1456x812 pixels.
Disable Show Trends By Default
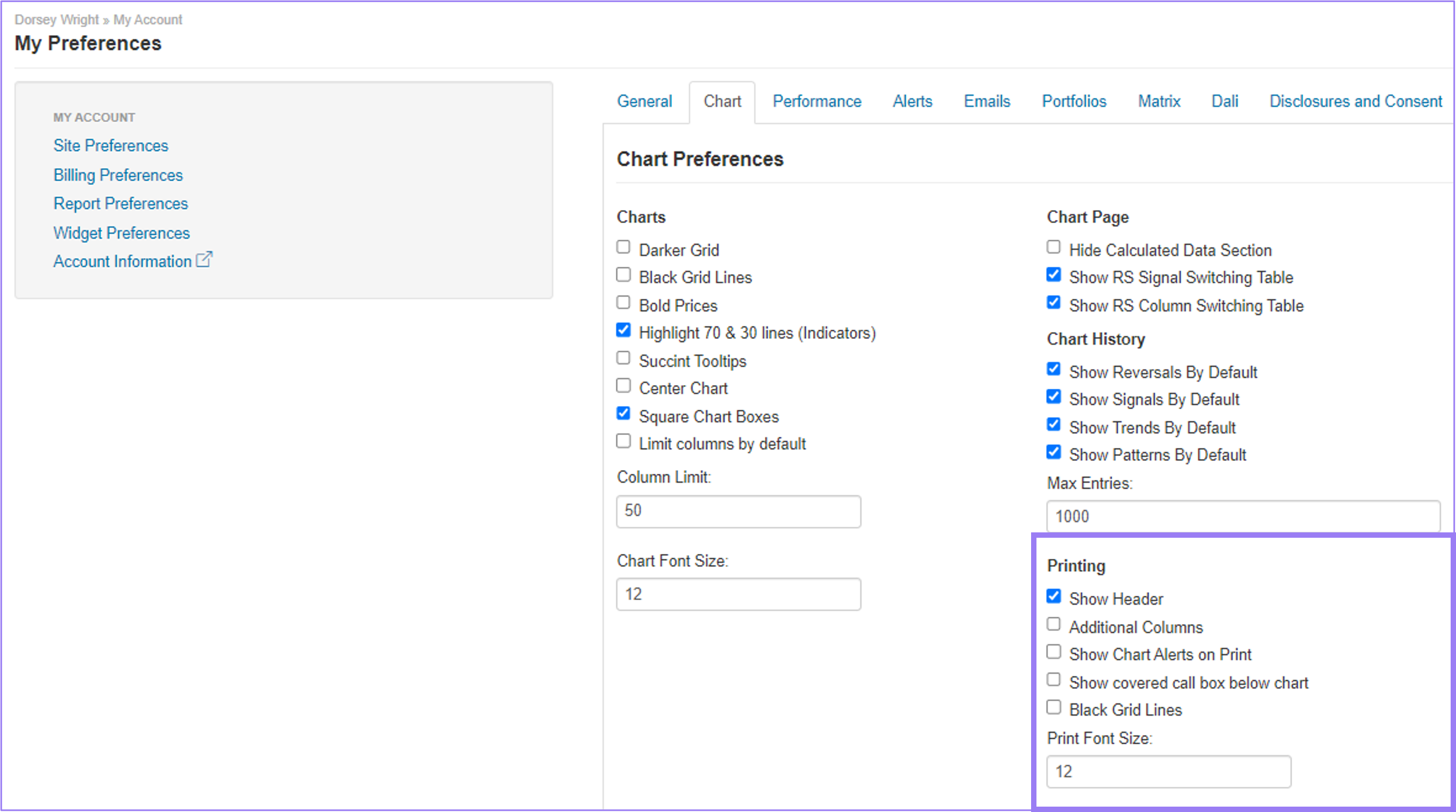tap(1054, 425)
